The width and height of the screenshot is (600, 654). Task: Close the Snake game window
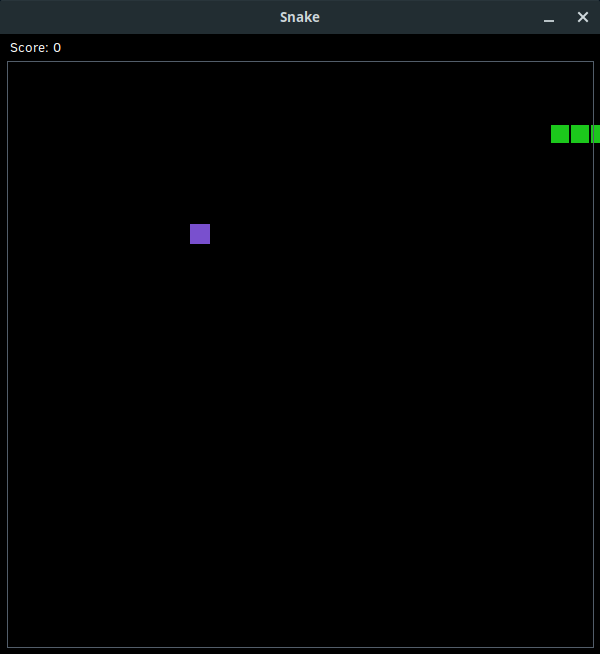(582, 17)
